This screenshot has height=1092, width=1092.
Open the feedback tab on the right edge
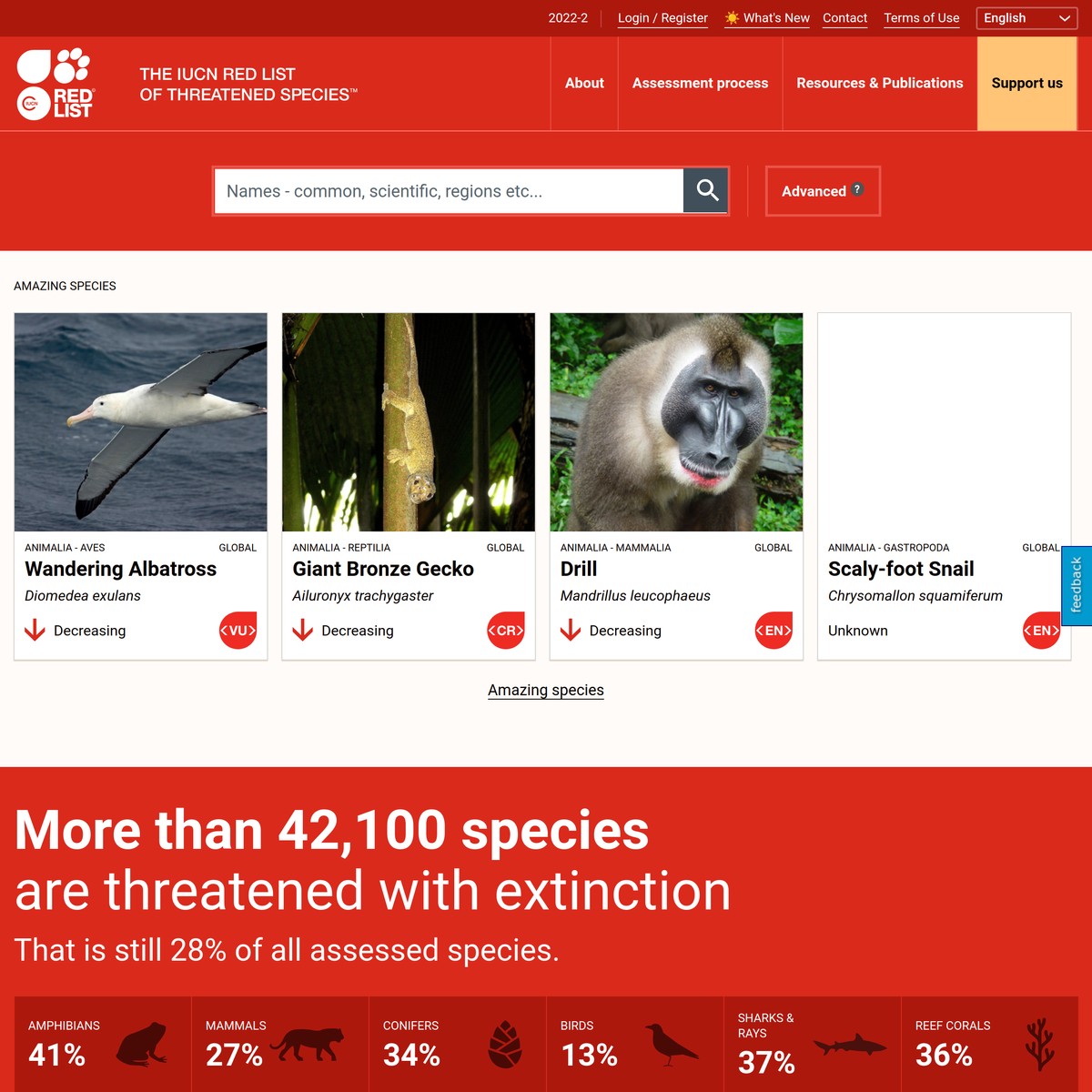coord(1077,585)
